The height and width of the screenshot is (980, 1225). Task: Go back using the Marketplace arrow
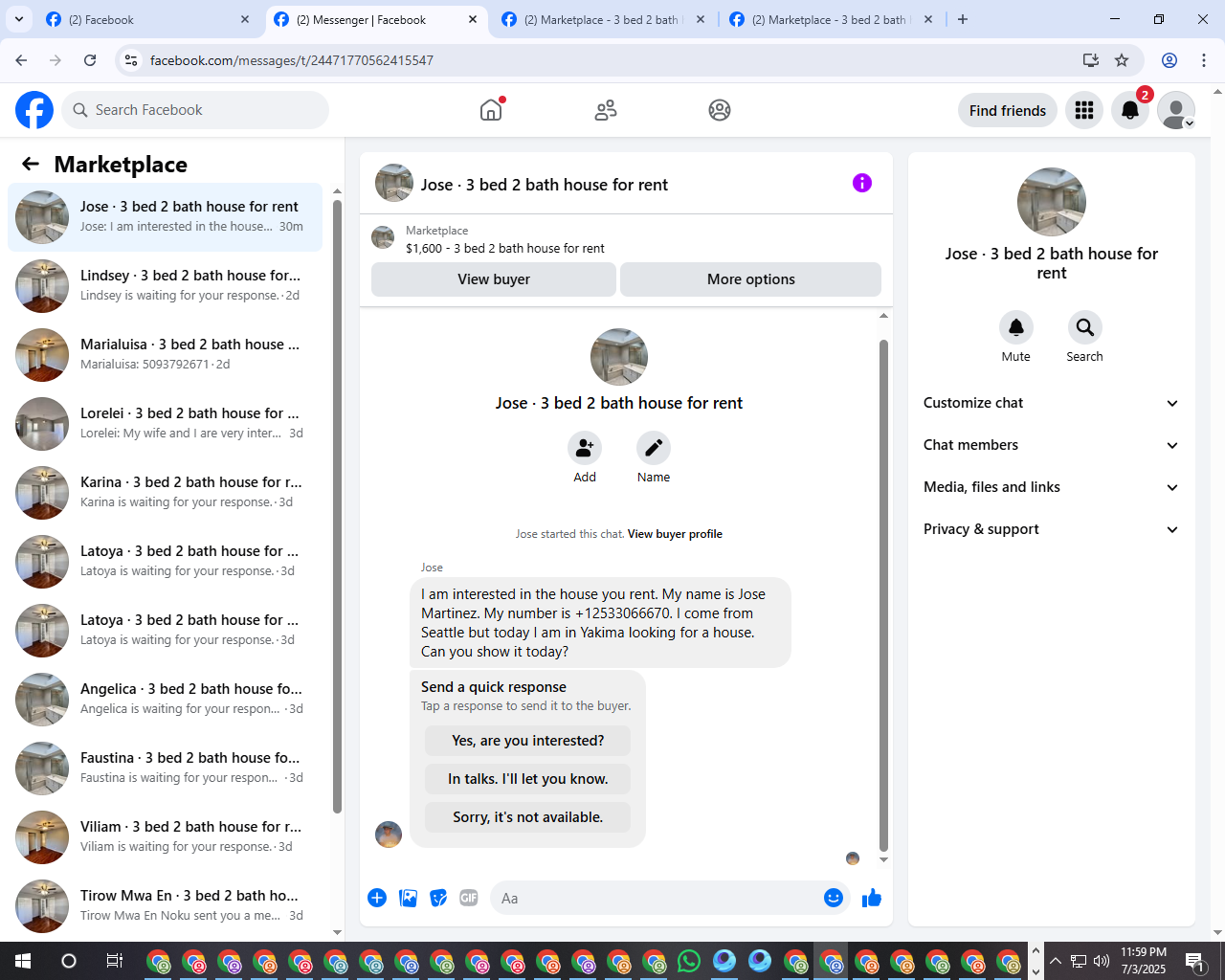[31, 164]
